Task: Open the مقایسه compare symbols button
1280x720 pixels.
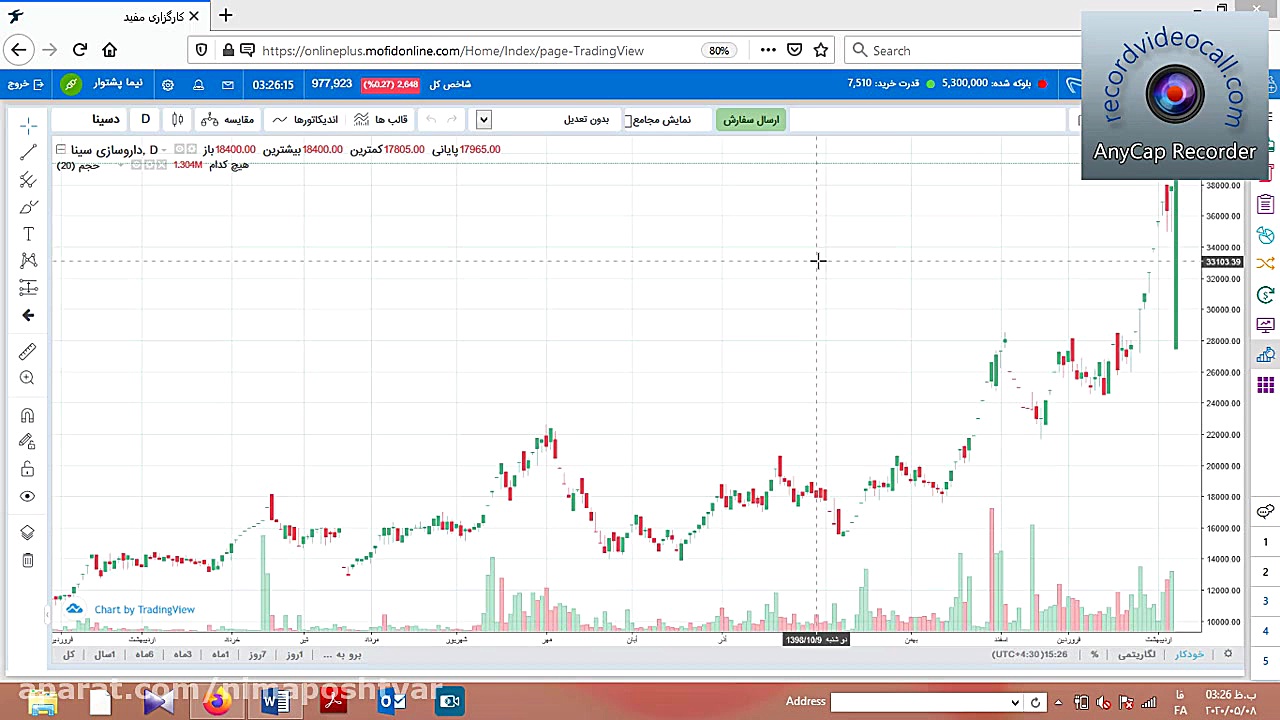Action: point(228,120)
